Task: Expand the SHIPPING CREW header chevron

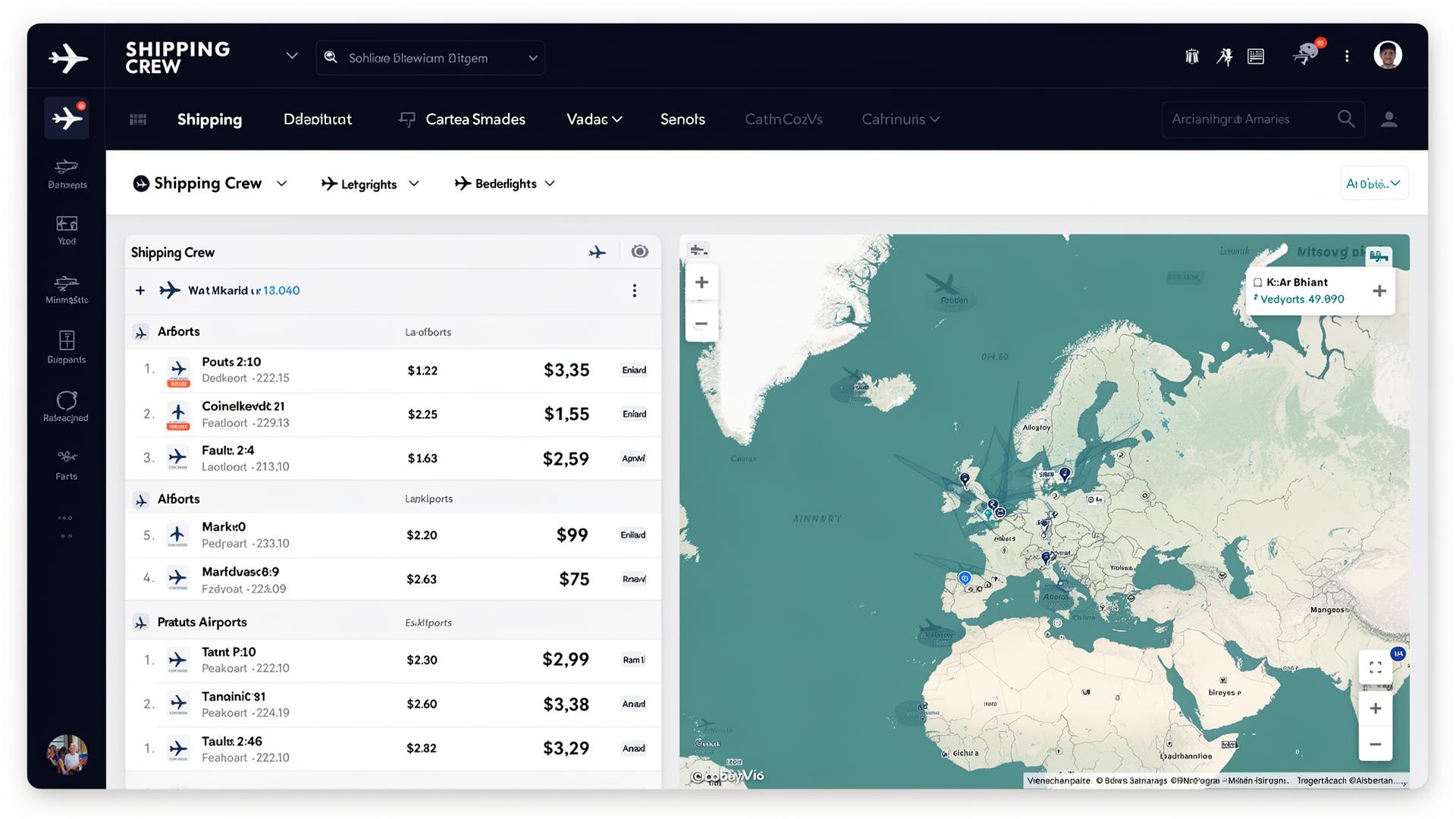Action: pos(292,56)
